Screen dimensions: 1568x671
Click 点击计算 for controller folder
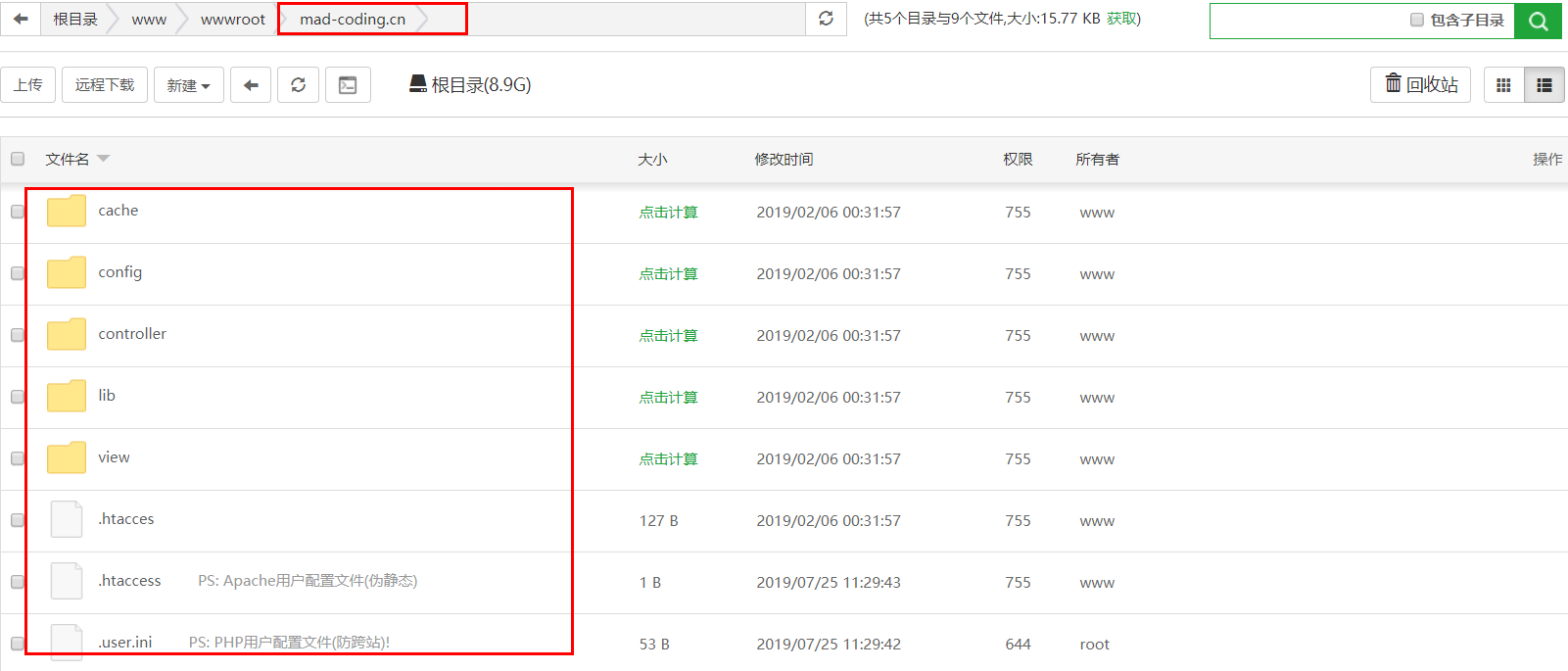tap(668, 336)
